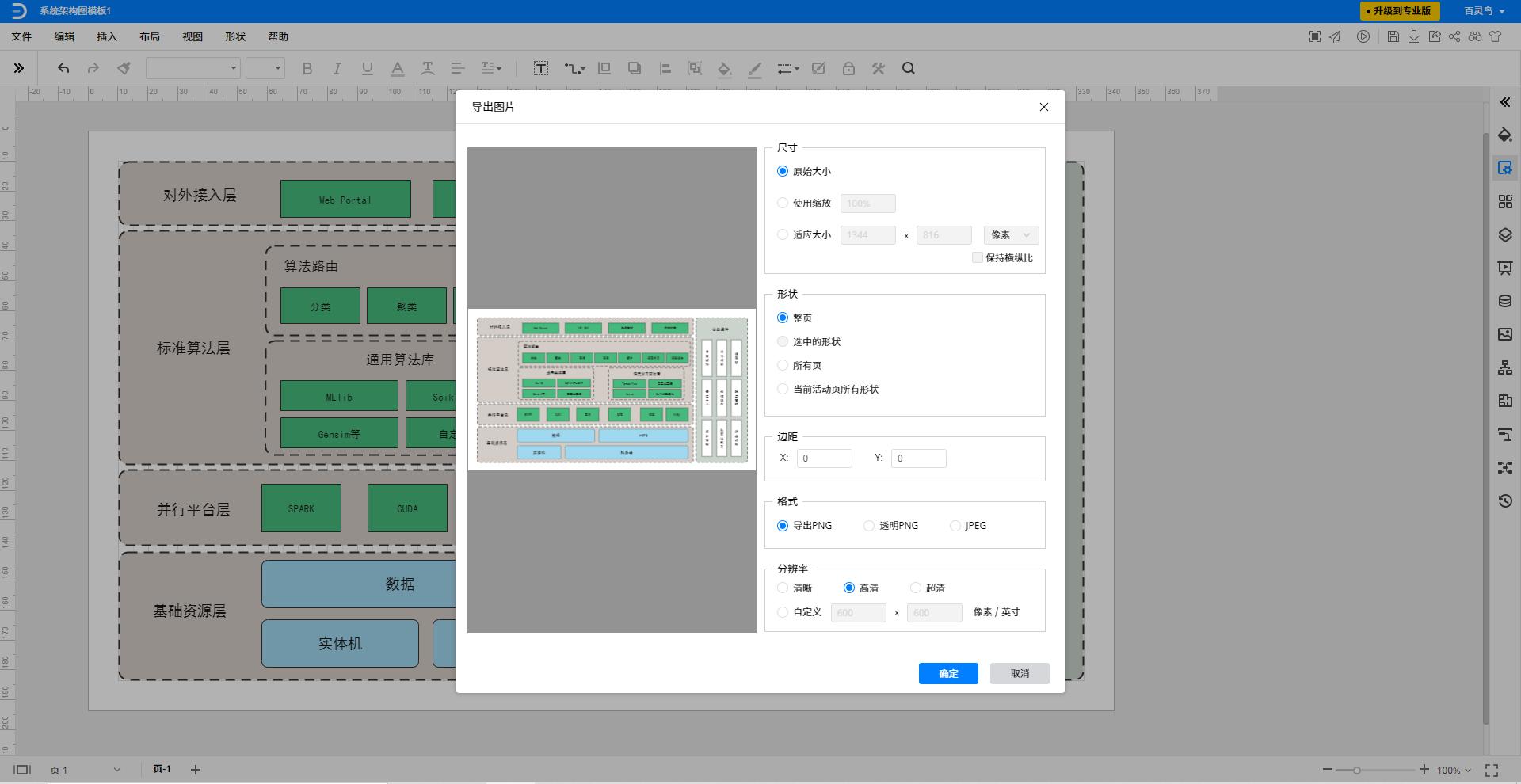Screen dimensions: 1521x784
Task: Open the image panel icon in right sidebar
Action: tap(1505, 335)
